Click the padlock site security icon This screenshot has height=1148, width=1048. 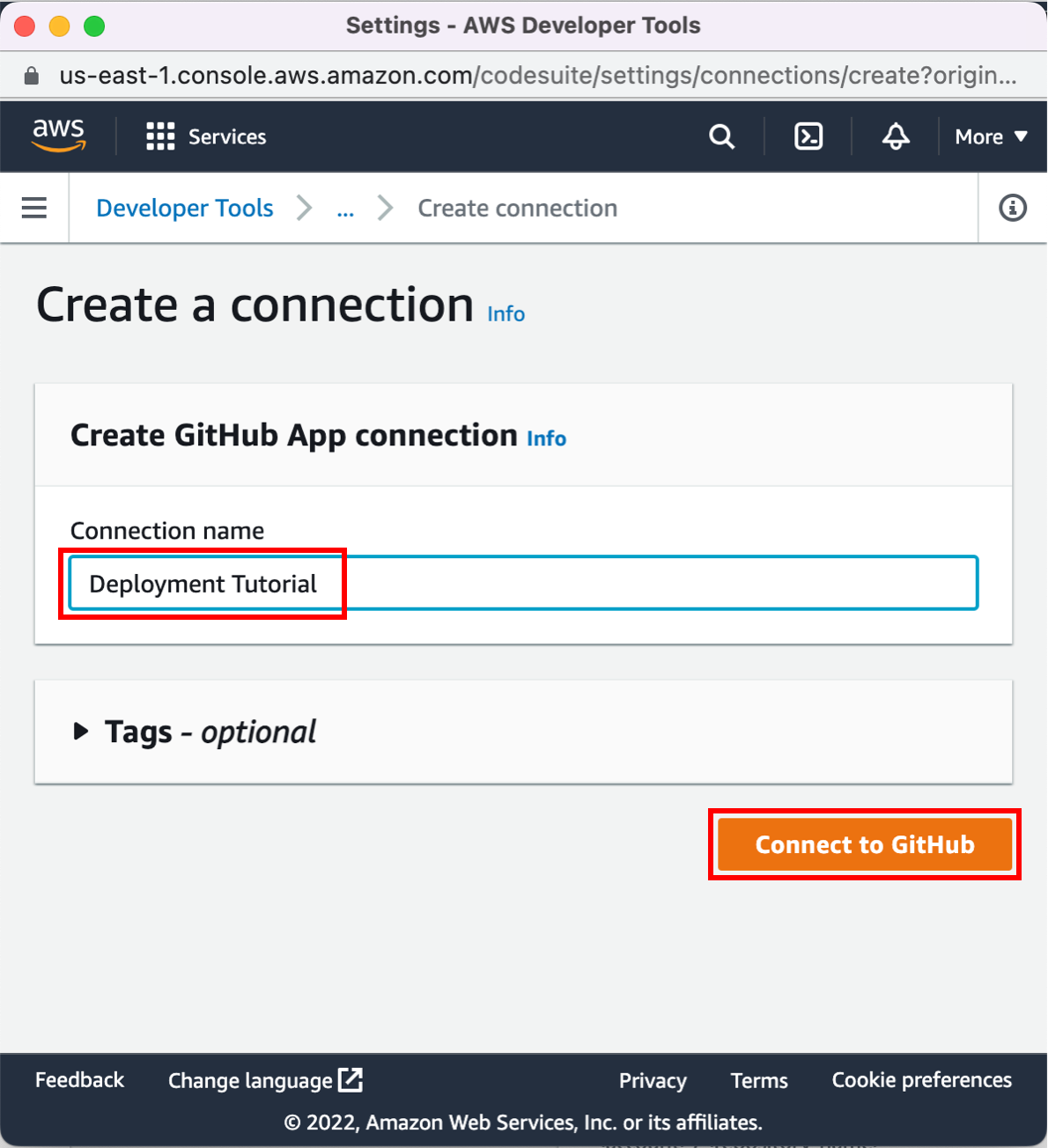click(32, 76)
